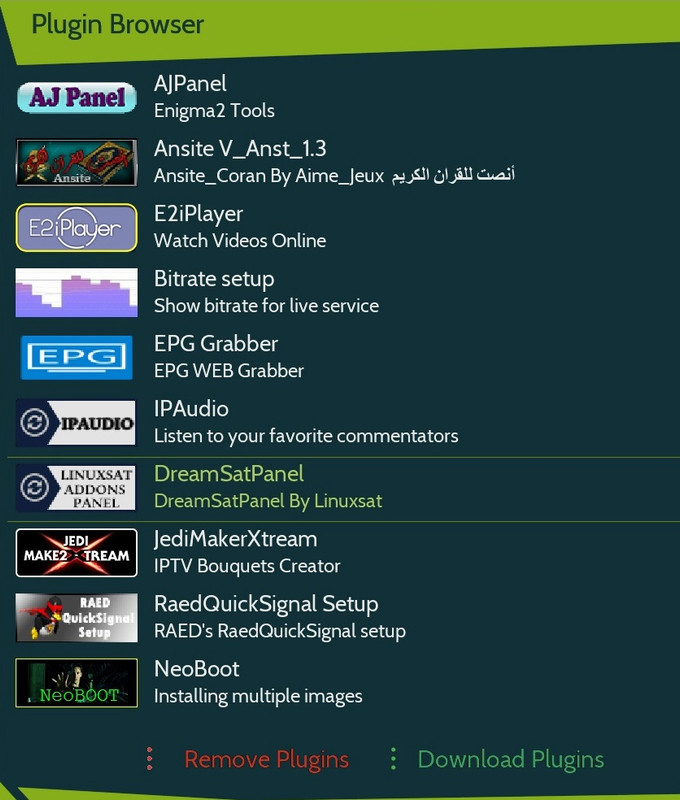This screenshot has width=680, height=800.
Task: Click the Ansite_Coran By Aime_Jeux description
Action: click(x=334, y=176)
